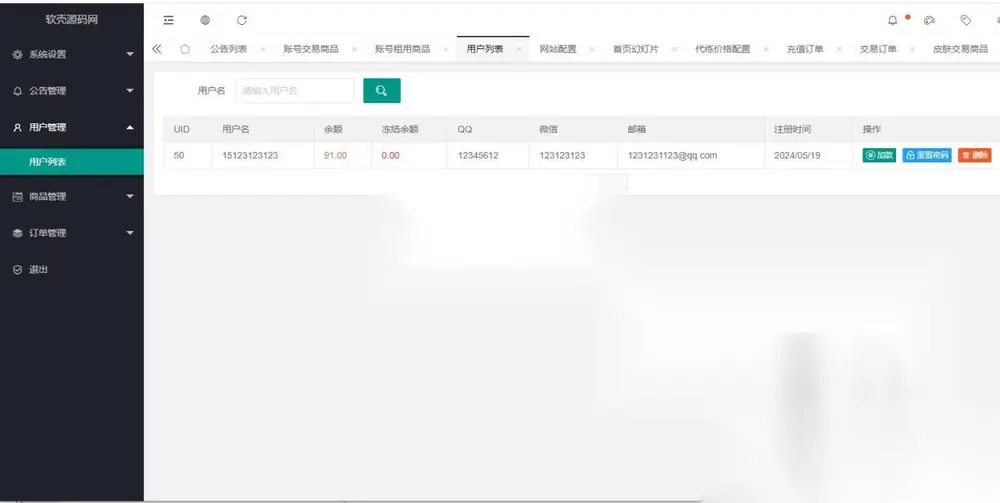
Task: Switch to the 代练价格配置 tab
Action: tap(723, 49)
